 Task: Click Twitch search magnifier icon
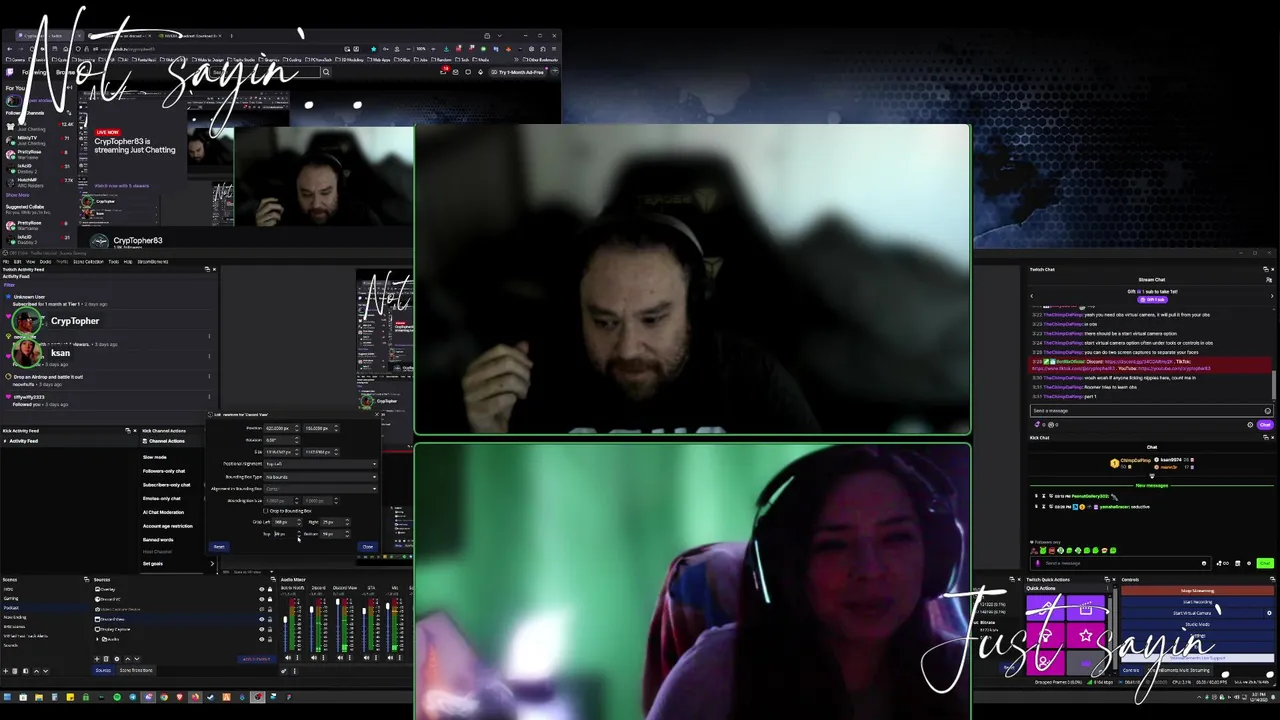click(326, 72)
